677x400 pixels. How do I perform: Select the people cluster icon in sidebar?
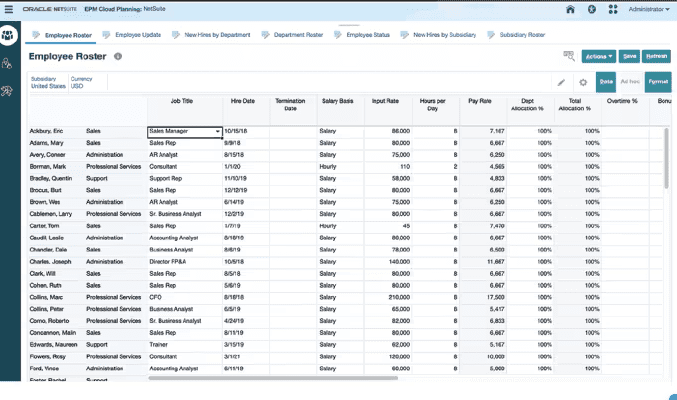point(10,36)
